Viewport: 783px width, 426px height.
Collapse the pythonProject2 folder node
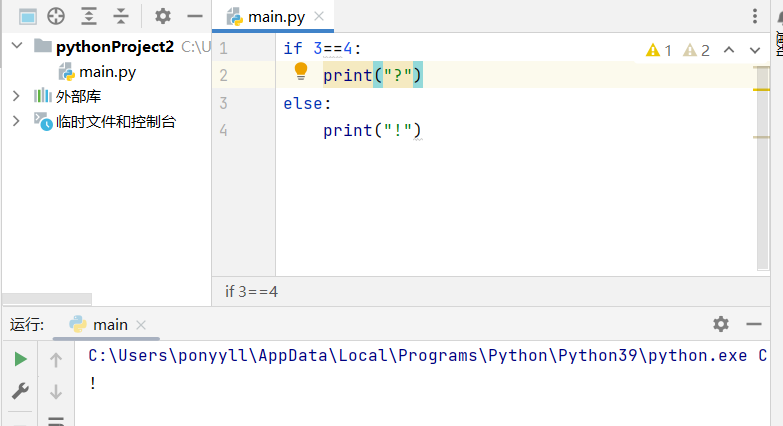click(x=17, y=46)
